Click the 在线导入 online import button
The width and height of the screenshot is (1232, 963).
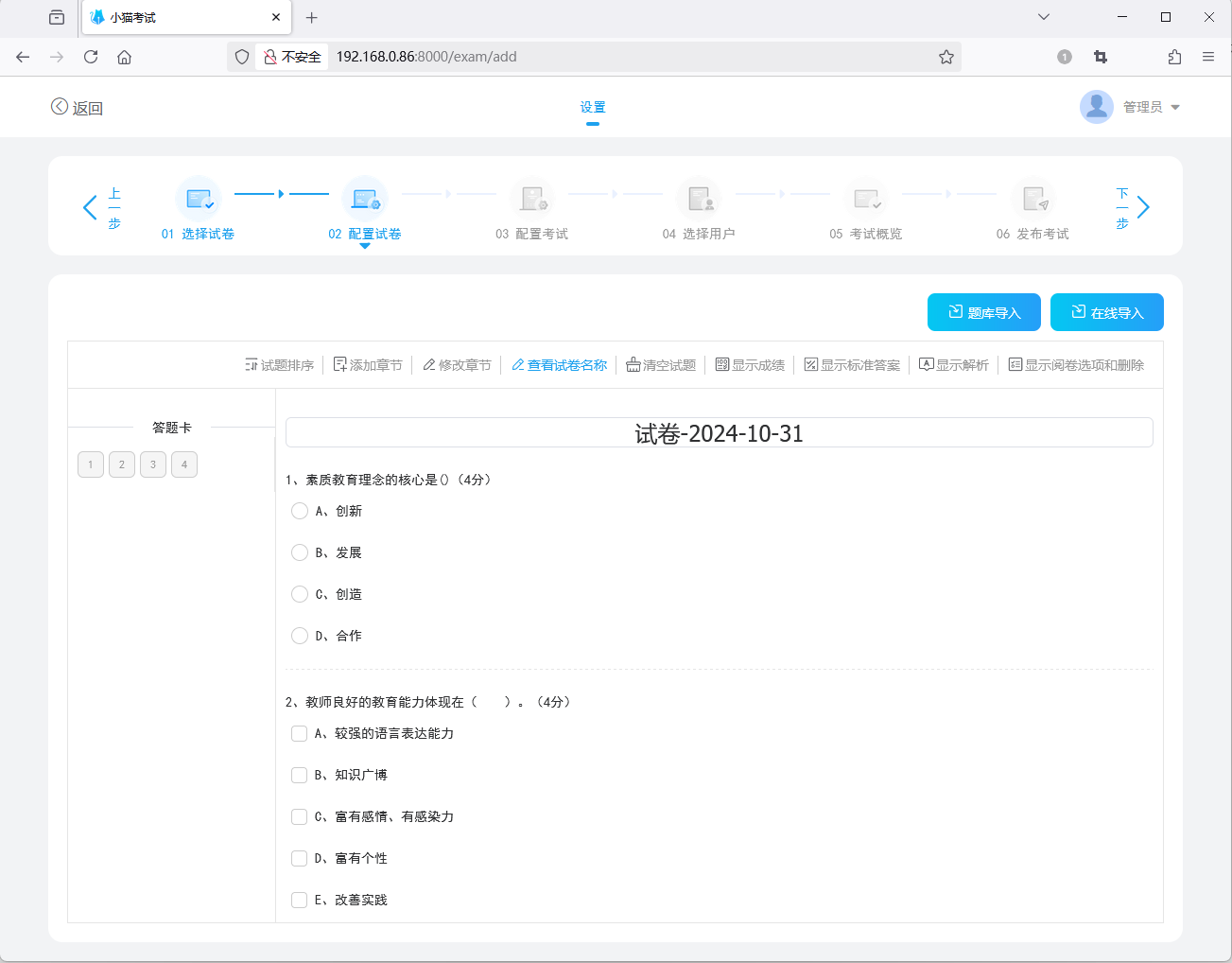click(1106, 312)
